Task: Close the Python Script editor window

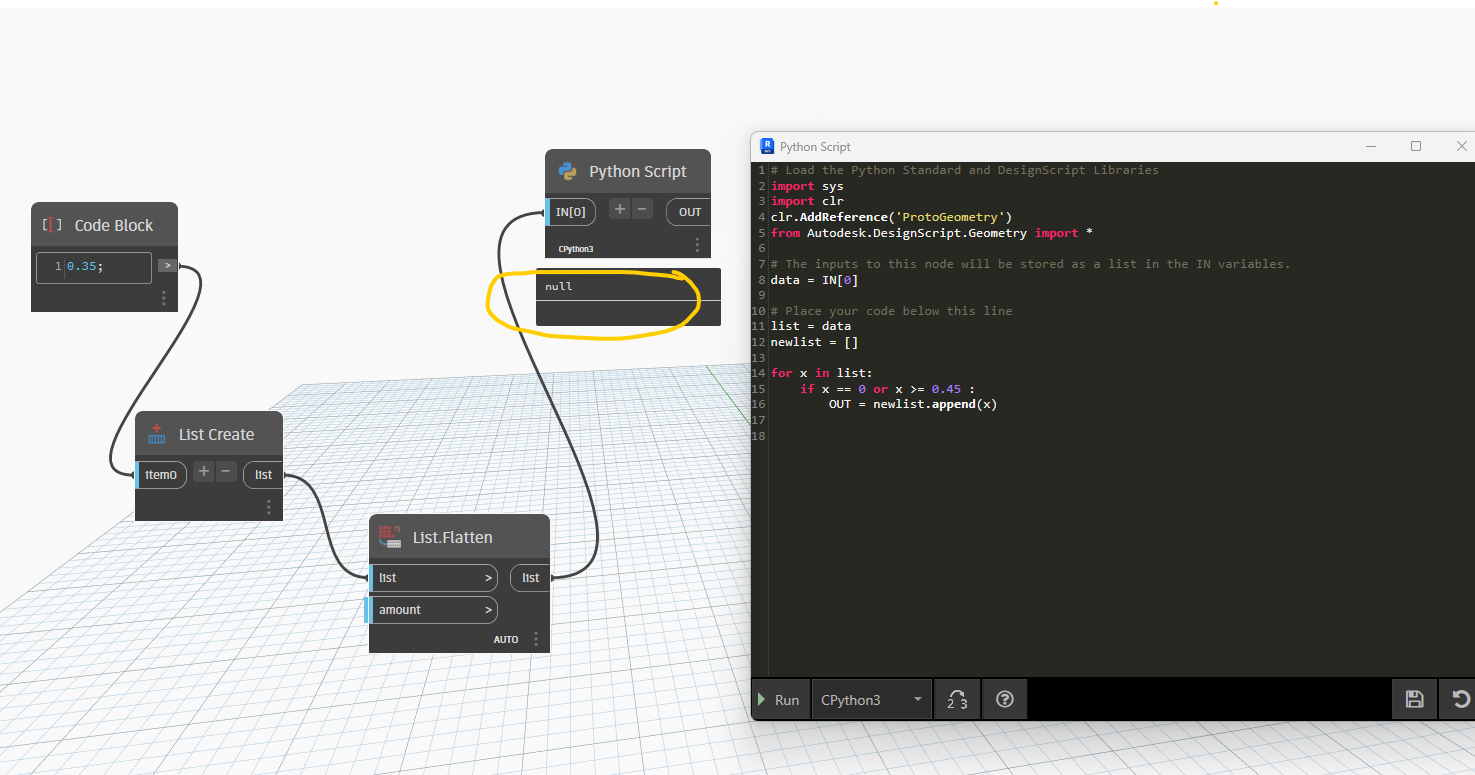Action: (1461, 146)
